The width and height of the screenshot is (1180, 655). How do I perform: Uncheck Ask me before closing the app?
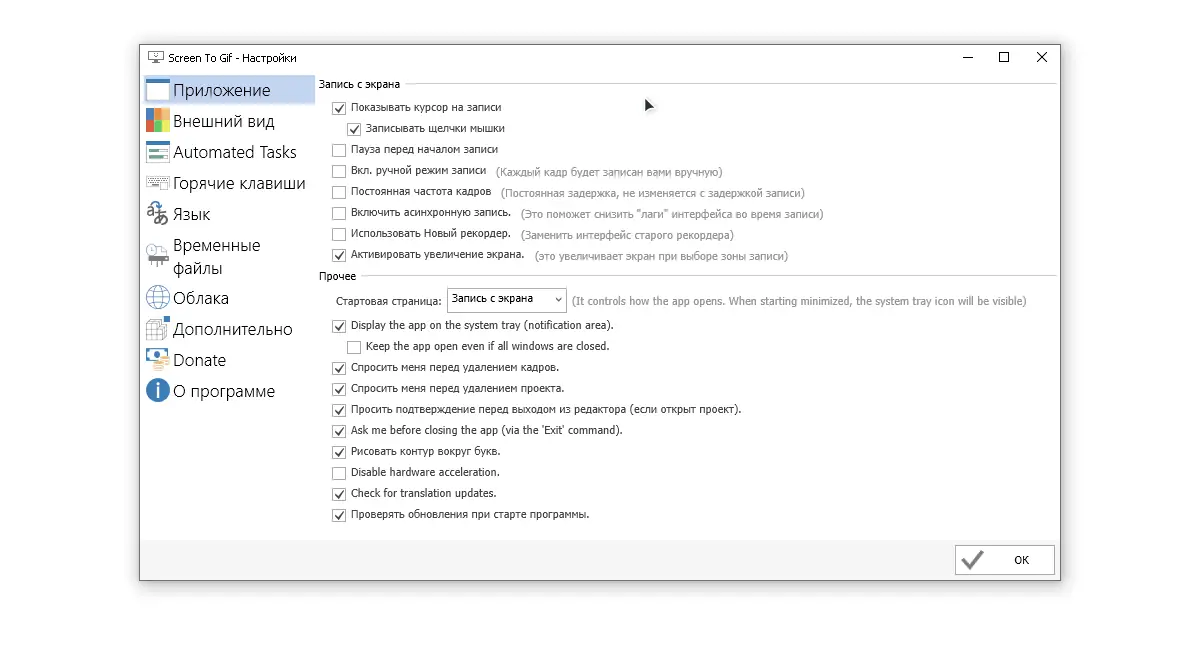[x=339, y=432]
